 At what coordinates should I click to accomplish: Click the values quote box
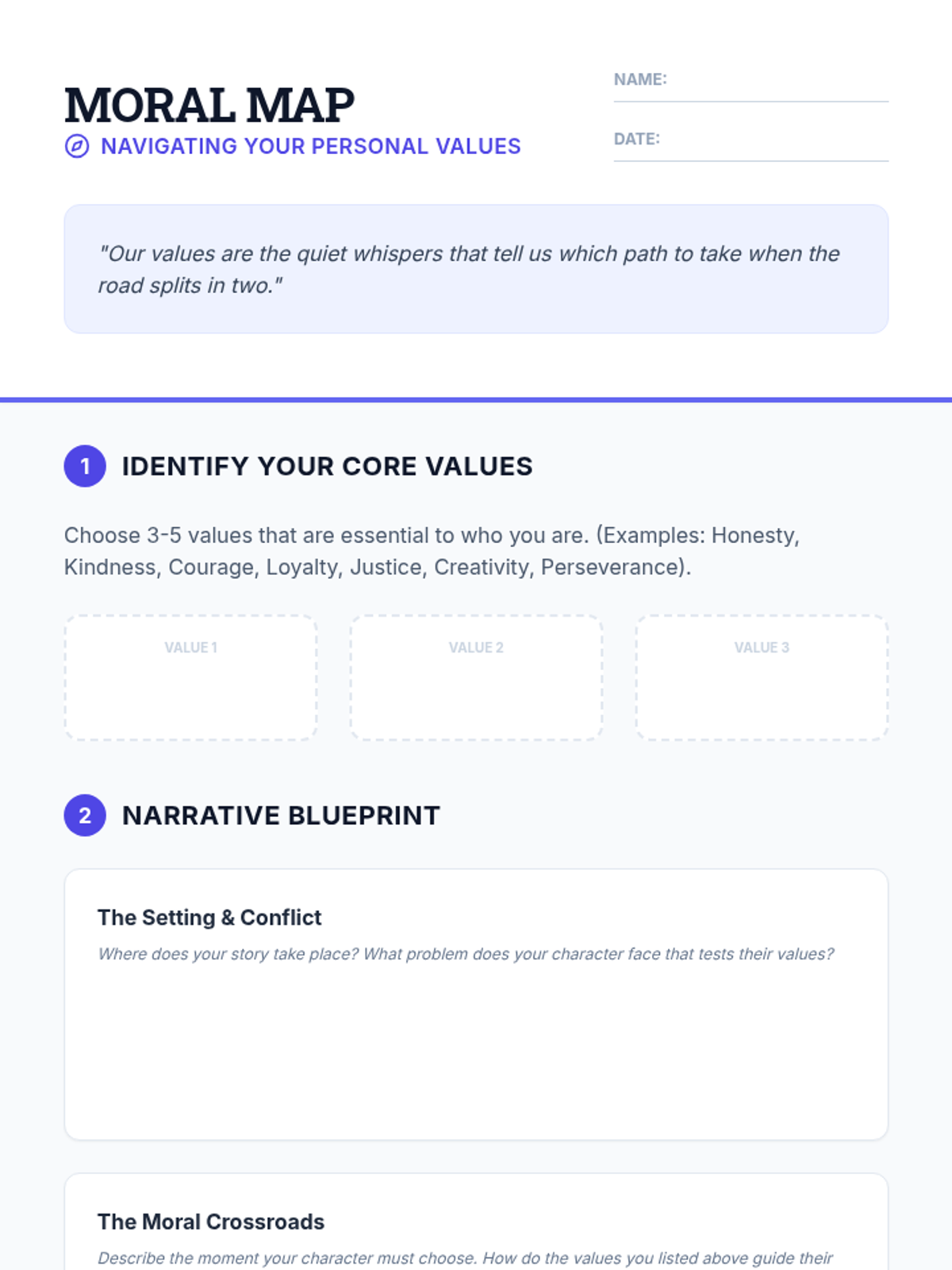pos(476,269)
